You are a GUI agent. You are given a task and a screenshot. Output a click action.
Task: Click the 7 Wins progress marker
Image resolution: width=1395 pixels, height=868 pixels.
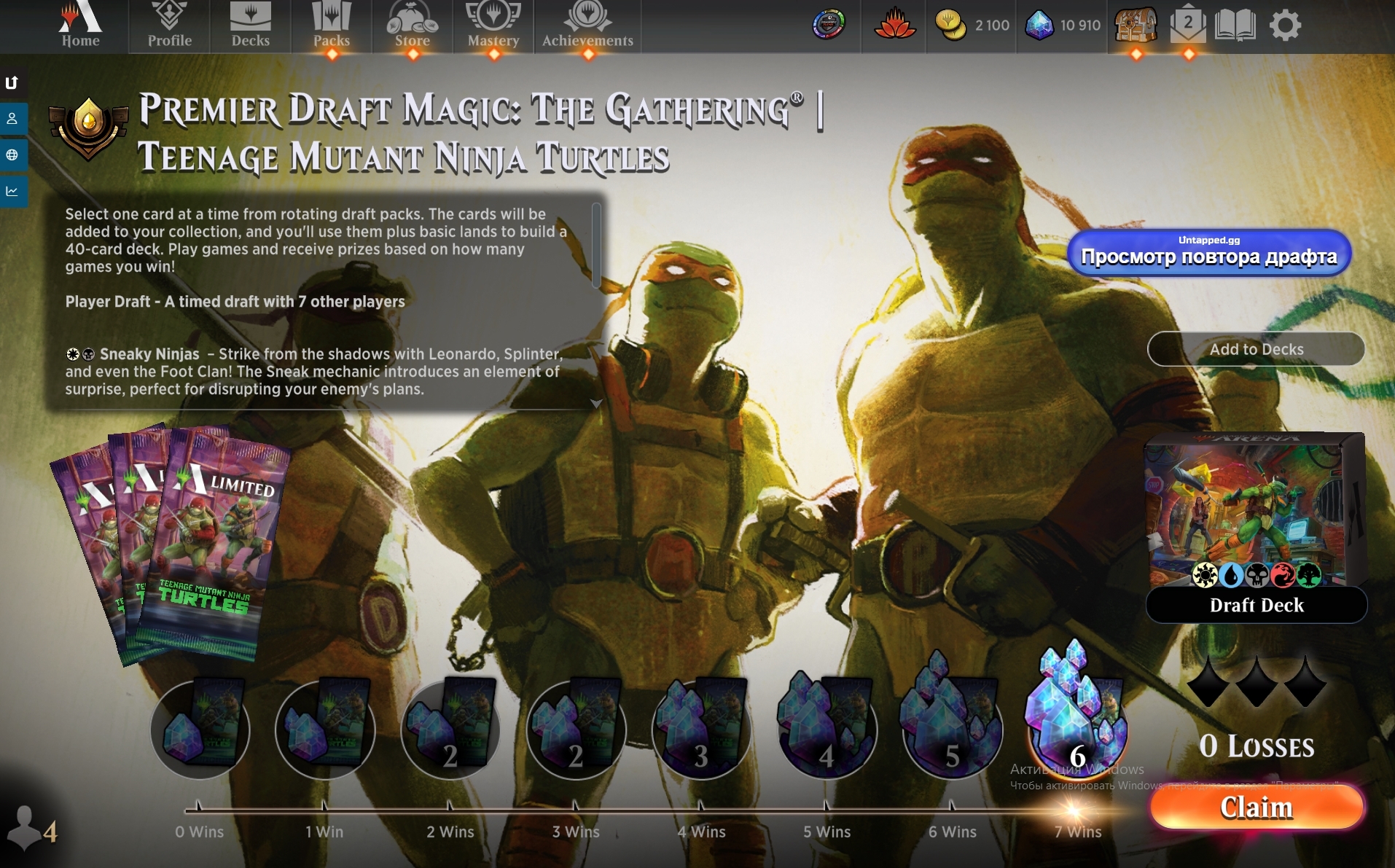(1072, 809)
